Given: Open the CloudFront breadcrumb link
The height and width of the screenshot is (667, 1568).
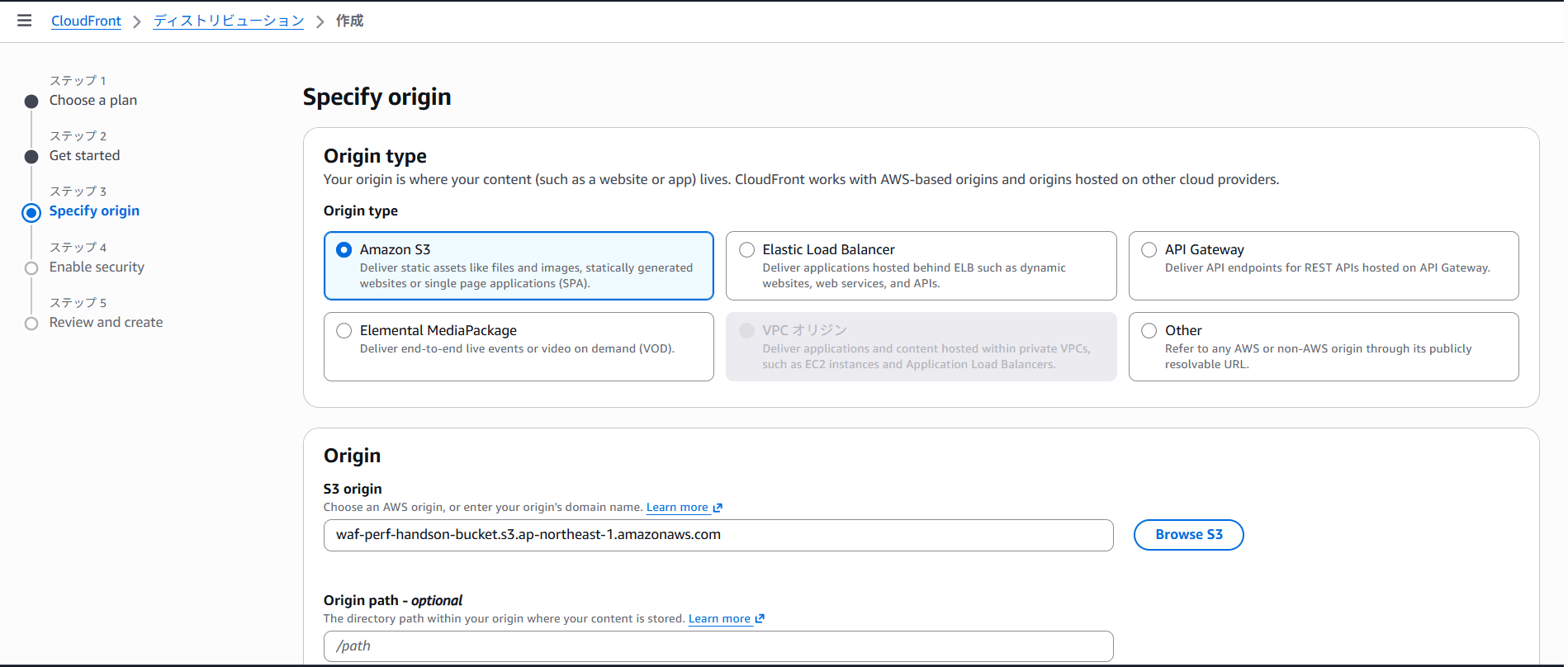Looking at the screenshot, I should point(86,21).
